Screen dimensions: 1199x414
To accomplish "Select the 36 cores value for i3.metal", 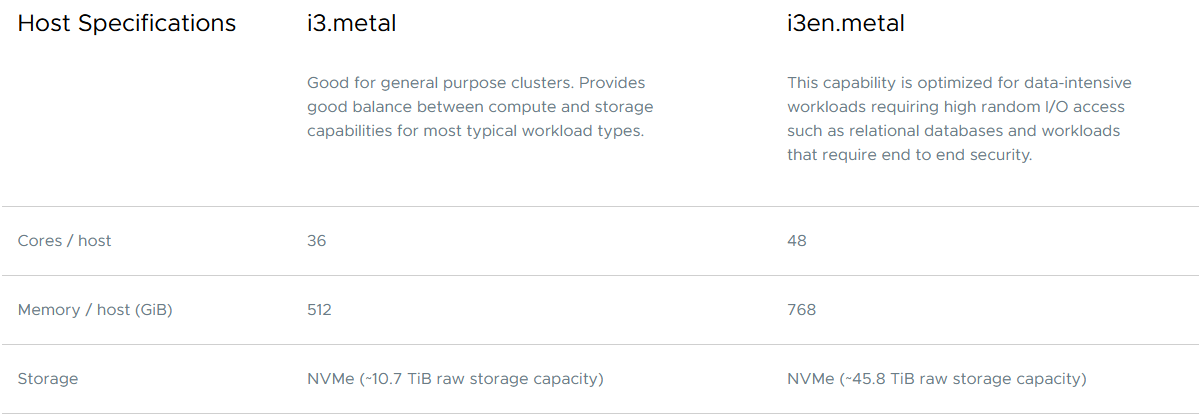I will pos(317,240).
